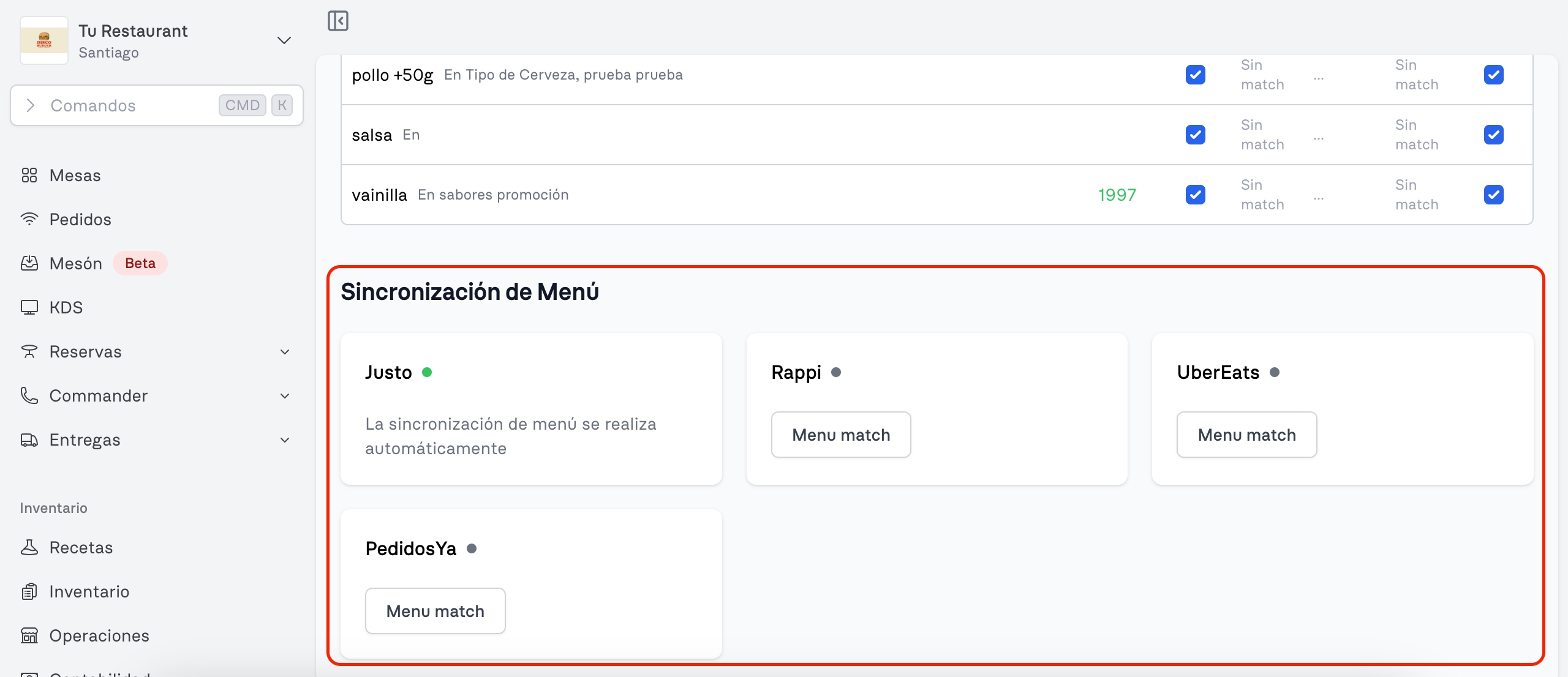The width and height of the screenshot is (1568, 677).
Task: Uncheck last checkbox in pollo +50g row
Action: 1494,75
